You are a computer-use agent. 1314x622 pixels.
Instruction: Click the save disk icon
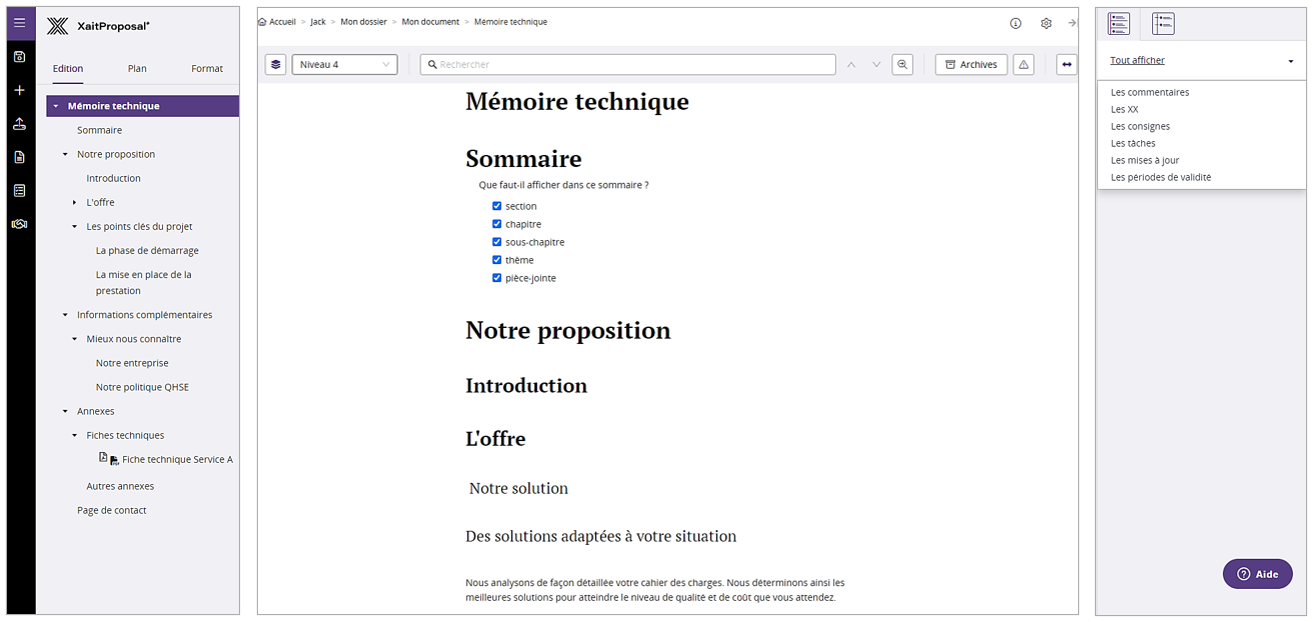pyautogui.click(x=20, y=56)
